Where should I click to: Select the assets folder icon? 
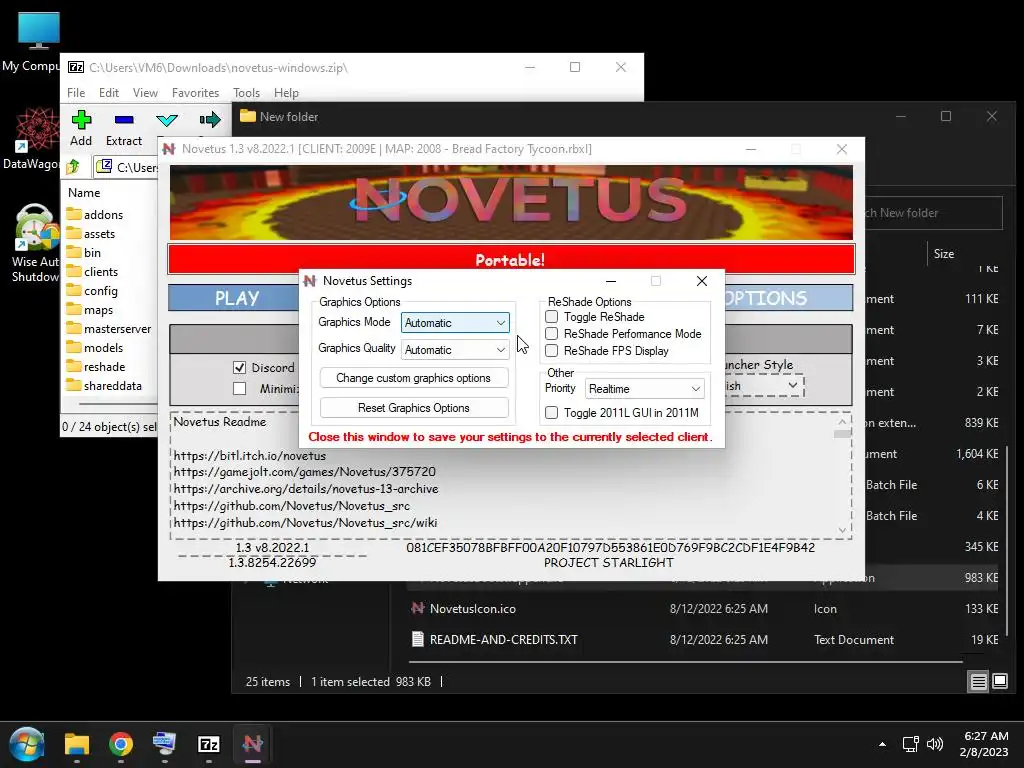[x=74, y=233]
